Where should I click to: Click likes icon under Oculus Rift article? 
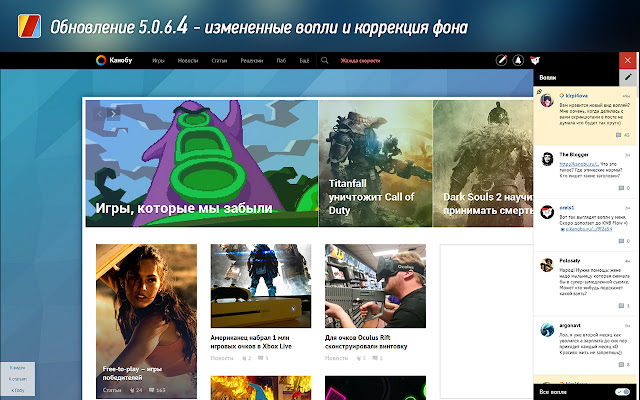point(359,358)
